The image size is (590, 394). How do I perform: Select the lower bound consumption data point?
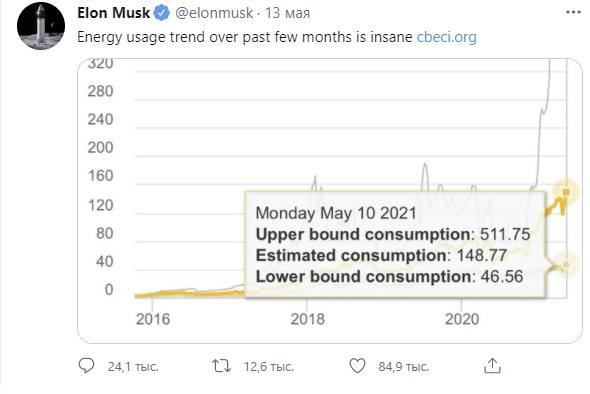[x=566, y=265]
